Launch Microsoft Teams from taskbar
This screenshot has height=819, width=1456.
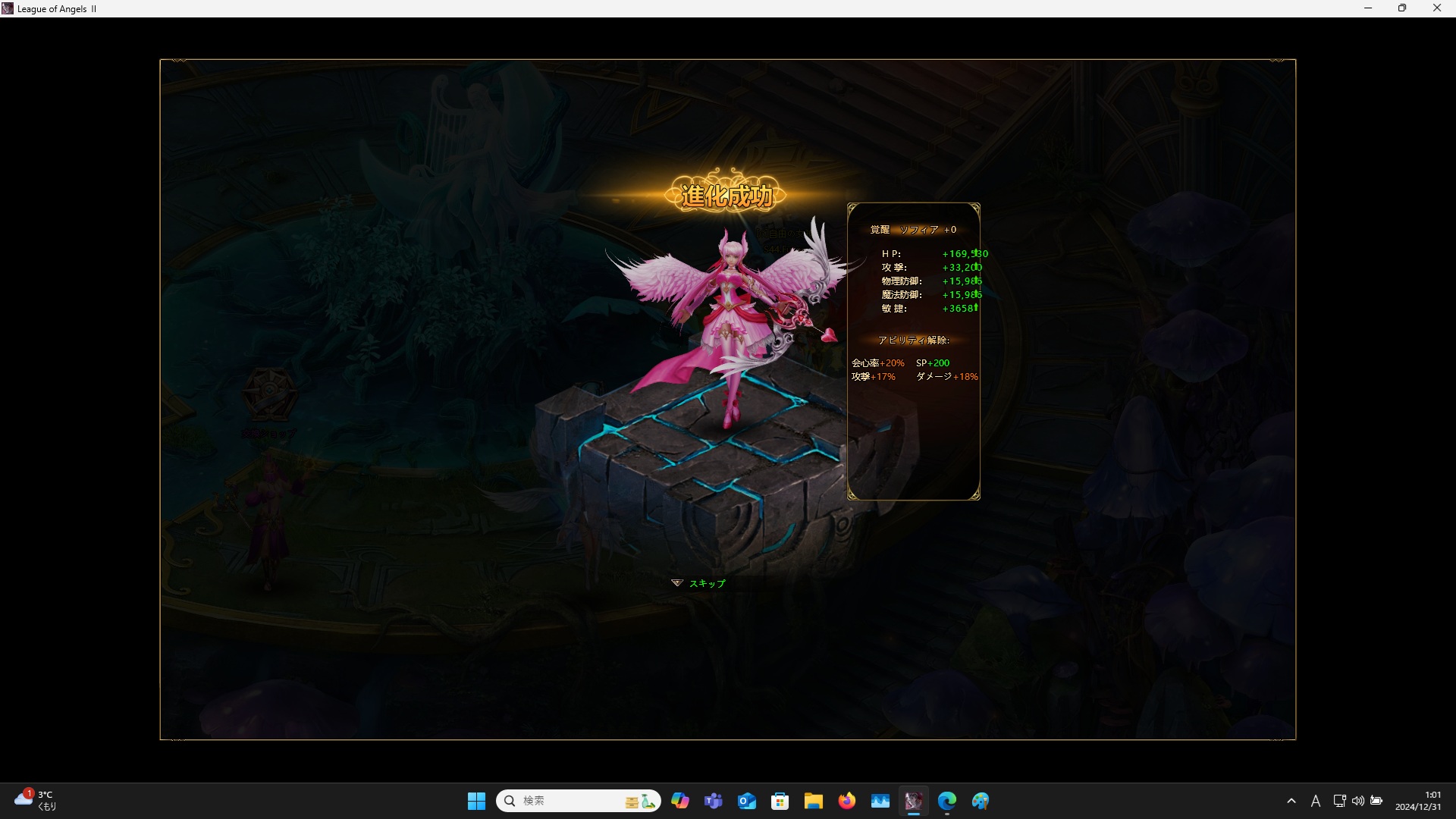click(x=713, y=801)
